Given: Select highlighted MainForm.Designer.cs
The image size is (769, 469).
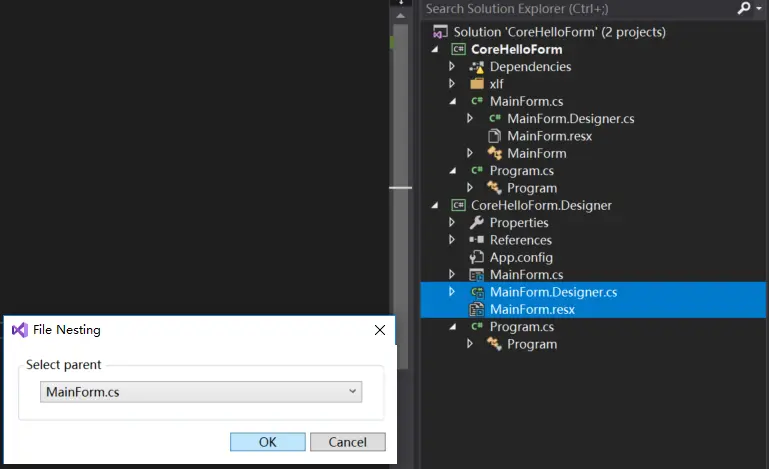Looking at the screenshot, I should coord(553,292).
